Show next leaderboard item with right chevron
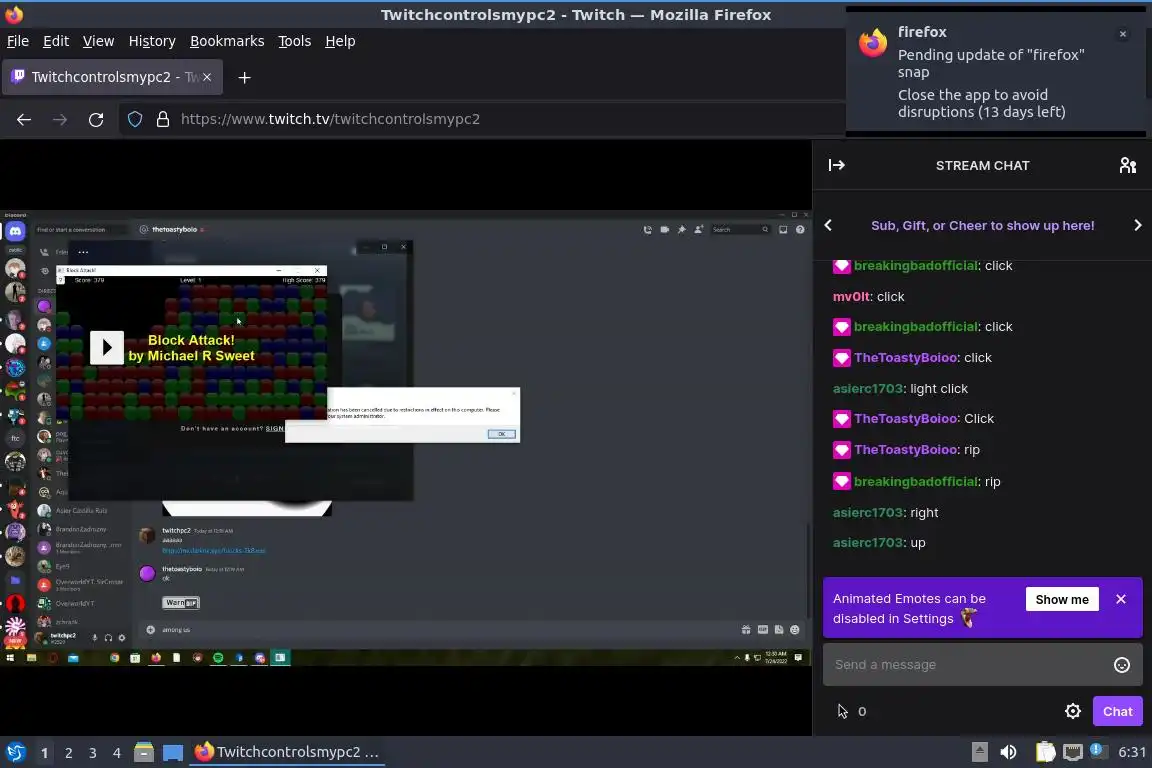 [x=1137, y=226]
